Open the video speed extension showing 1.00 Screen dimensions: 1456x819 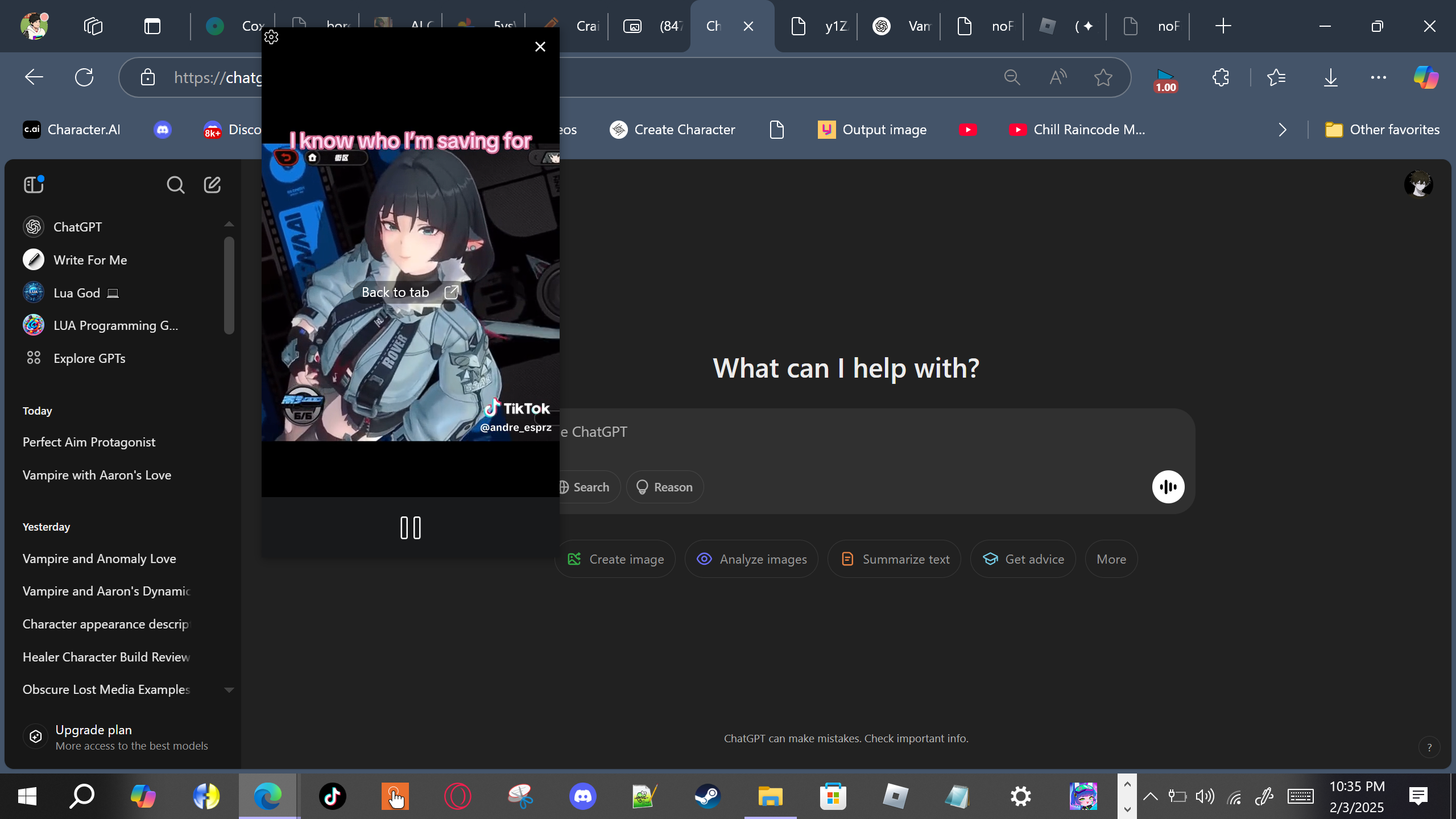coord(1165,80)
